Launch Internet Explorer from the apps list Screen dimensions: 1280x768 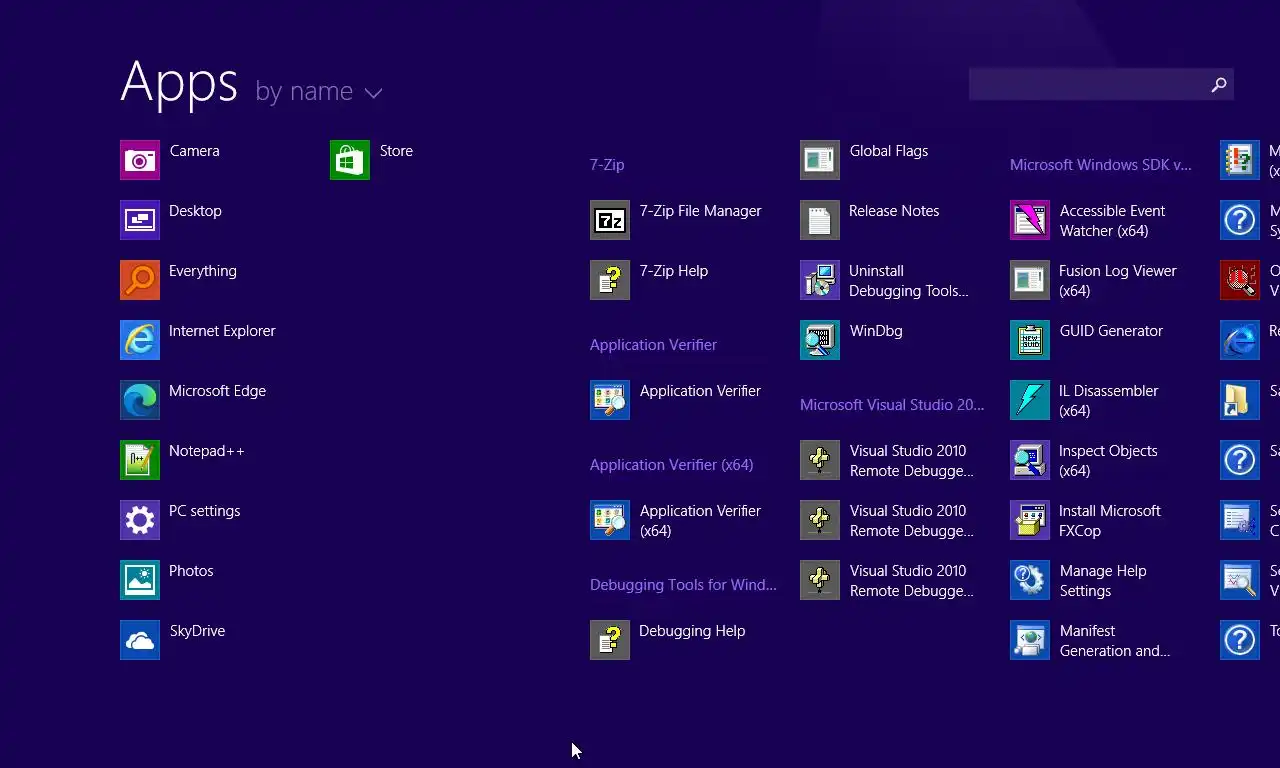tap(140, 340)
